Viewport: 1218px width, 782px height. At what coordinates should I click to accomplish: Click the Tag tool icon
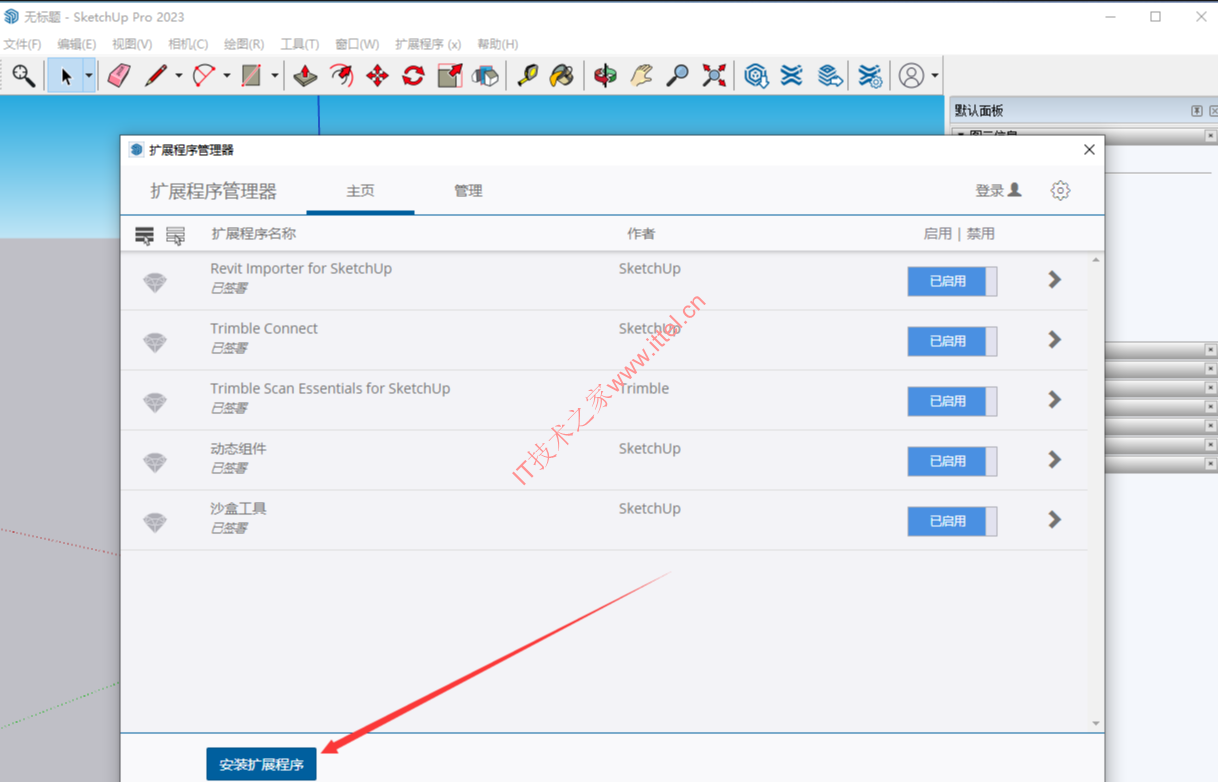pos(485,75)
